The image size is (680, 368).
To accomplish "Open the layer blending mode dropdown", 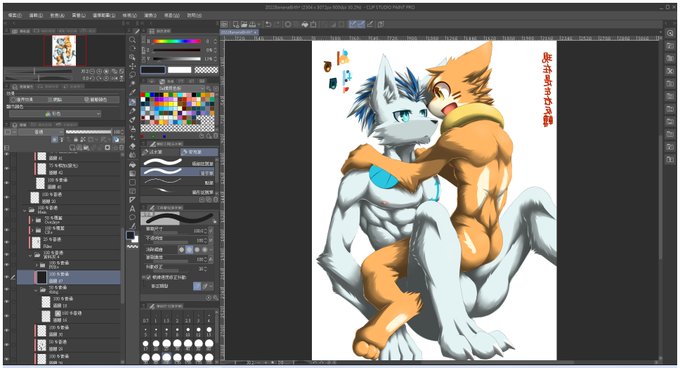I will [41, 132].
